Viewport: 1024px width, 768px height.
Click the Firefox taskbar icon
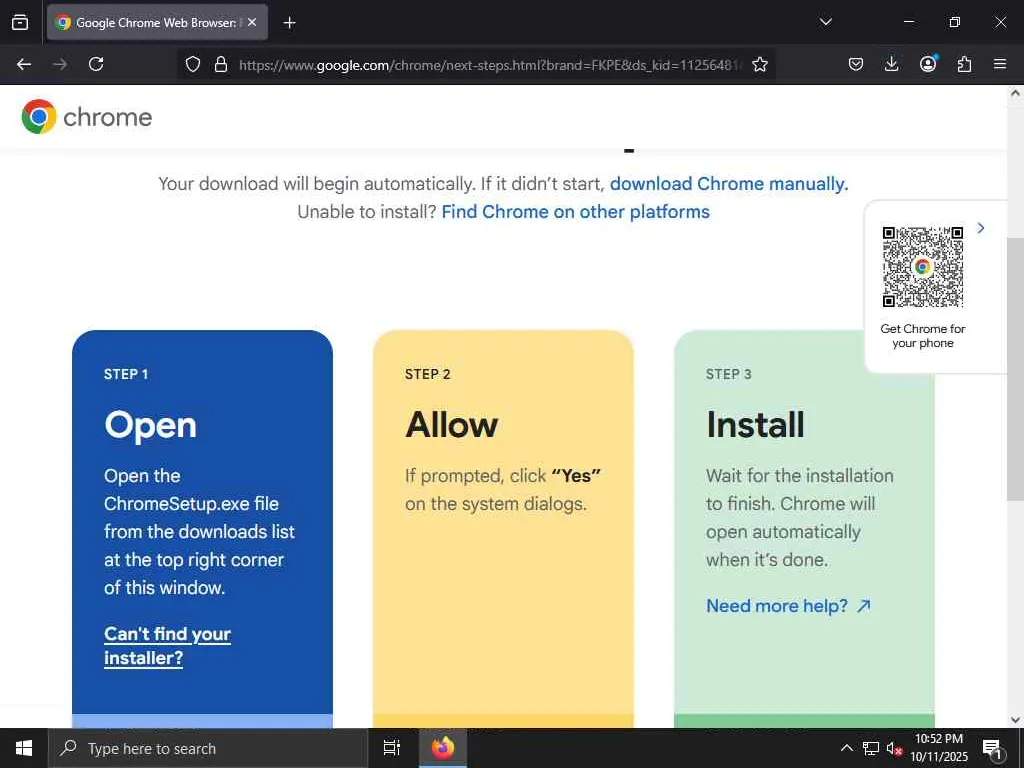(x=443, y=748)
